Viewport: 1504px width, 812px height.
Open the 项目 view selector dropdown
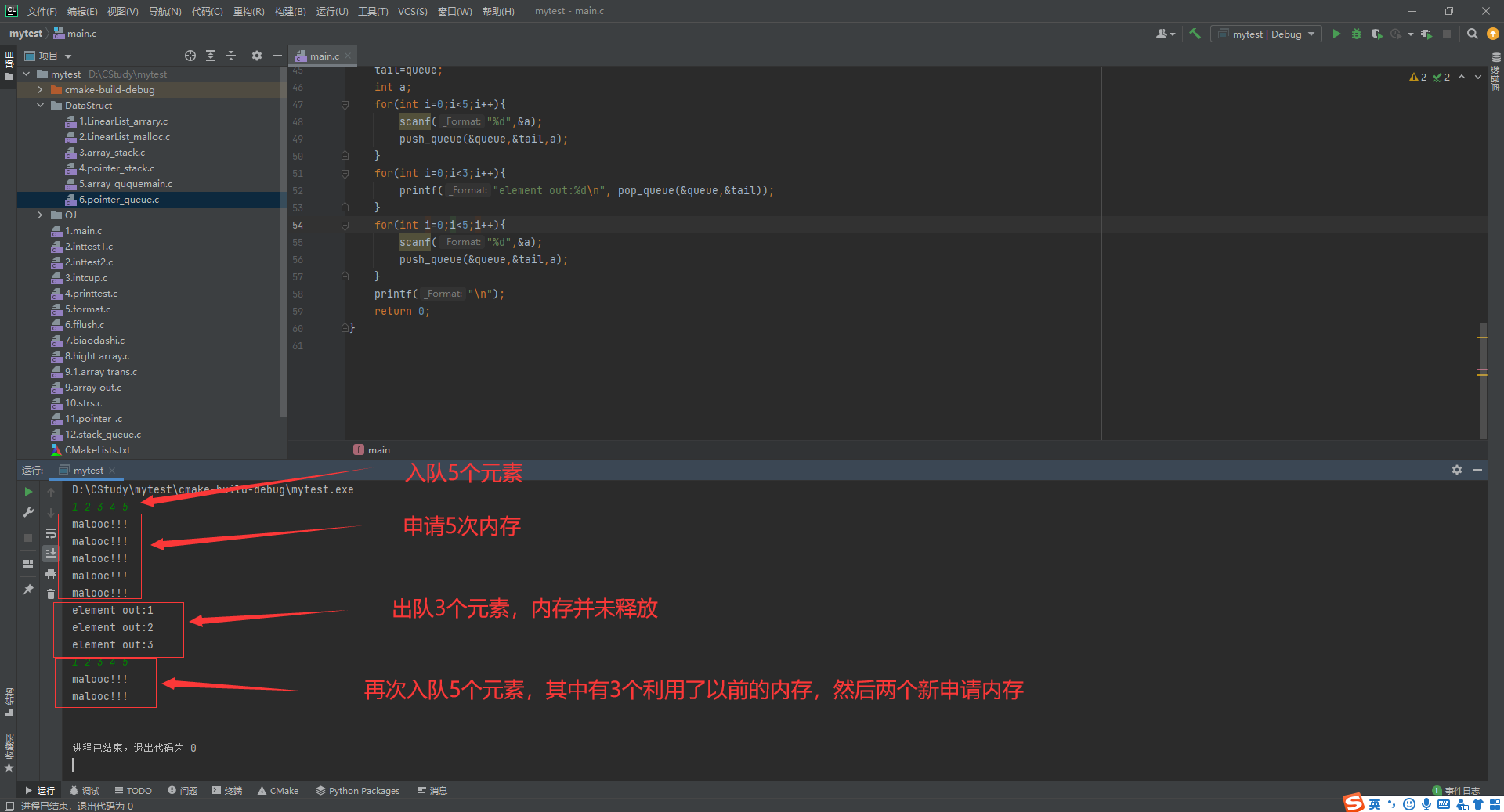tap(48, 56)
